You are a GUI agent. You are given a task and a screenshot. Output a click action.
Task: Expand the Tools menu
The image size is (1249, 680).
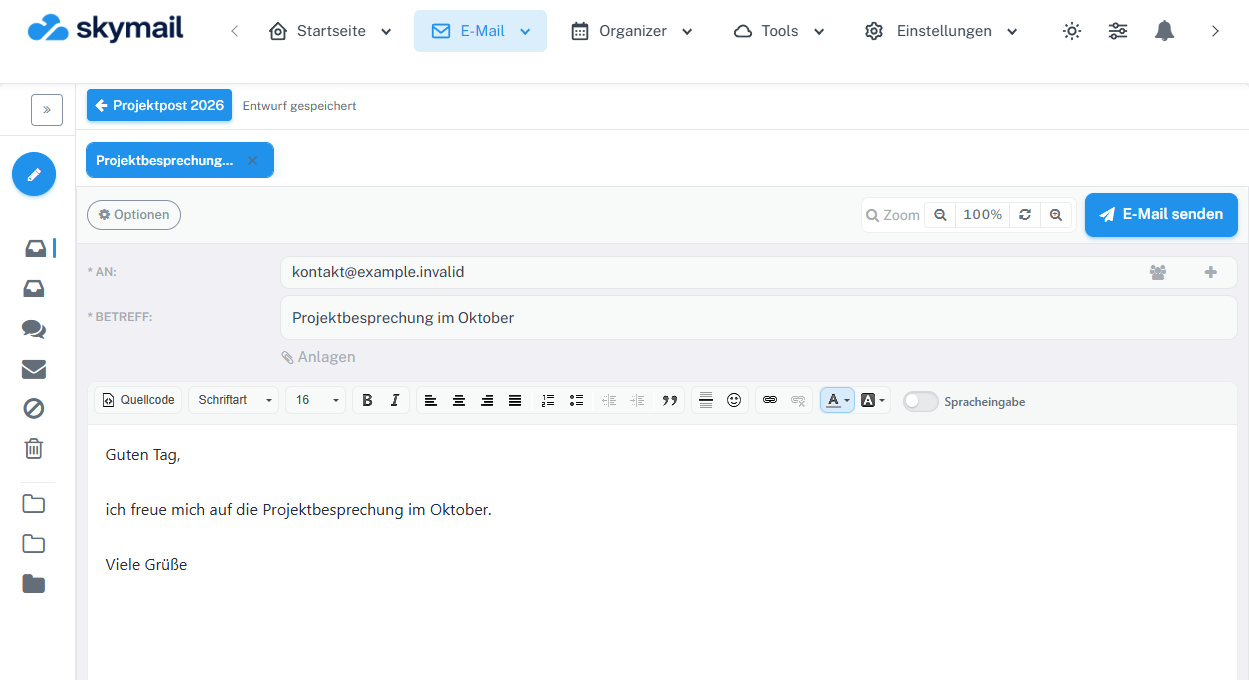[x=779, y=31]
